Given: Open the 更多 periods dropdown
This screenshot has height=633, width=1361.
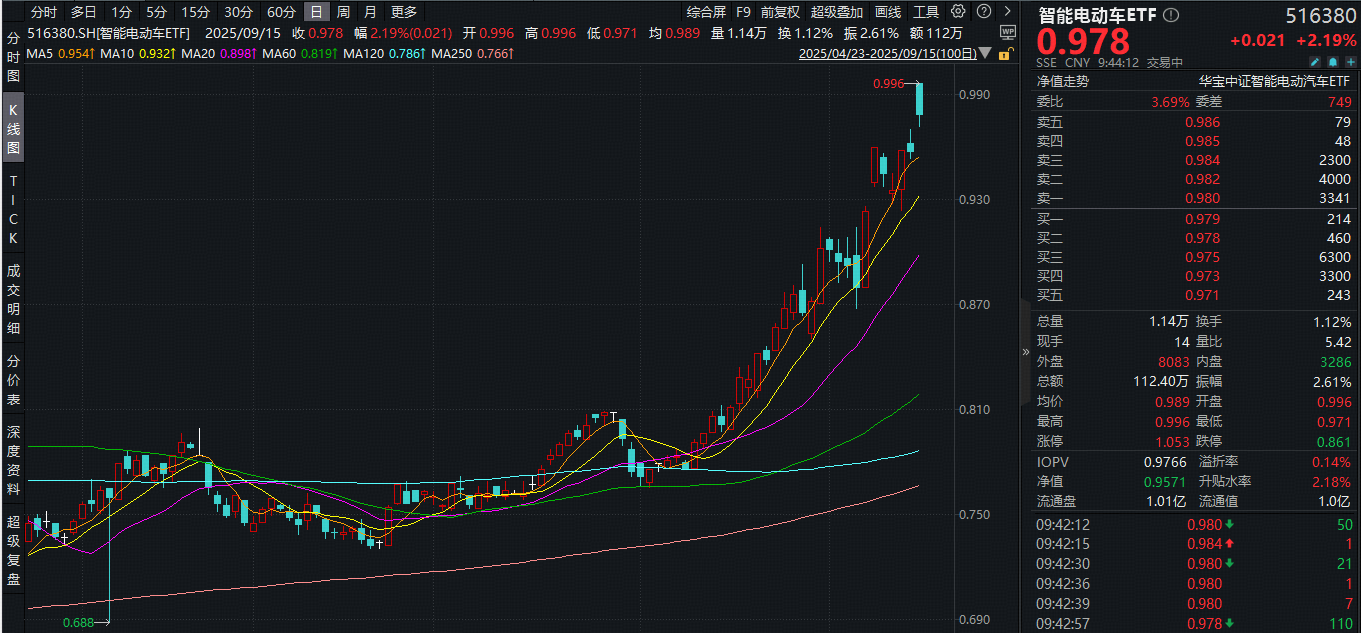Looking at the screenshot, I should [x=404, y=12].
